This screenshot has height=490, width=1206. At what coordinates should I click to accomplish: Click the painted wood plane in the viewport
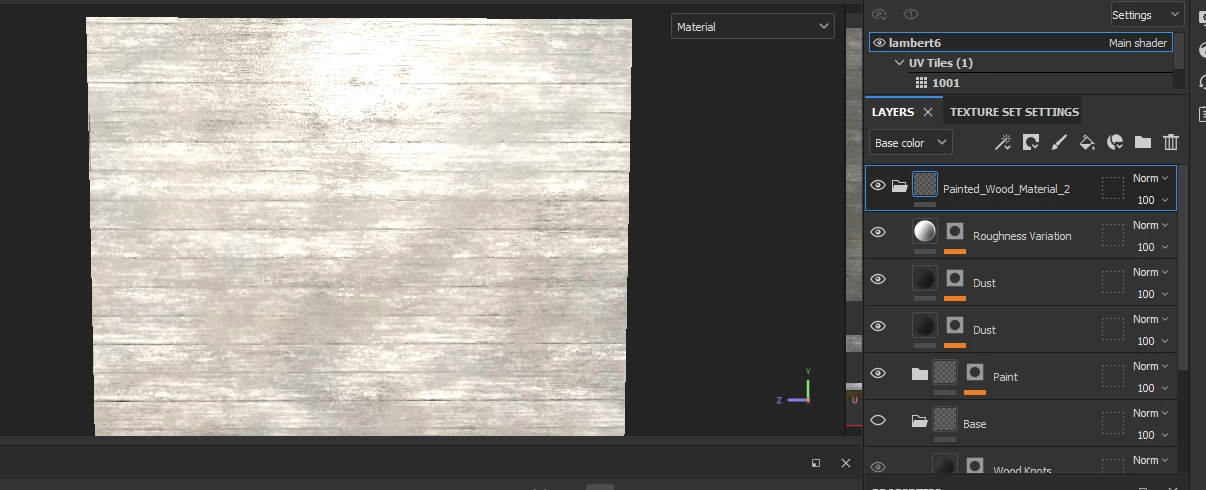[360, 226]
